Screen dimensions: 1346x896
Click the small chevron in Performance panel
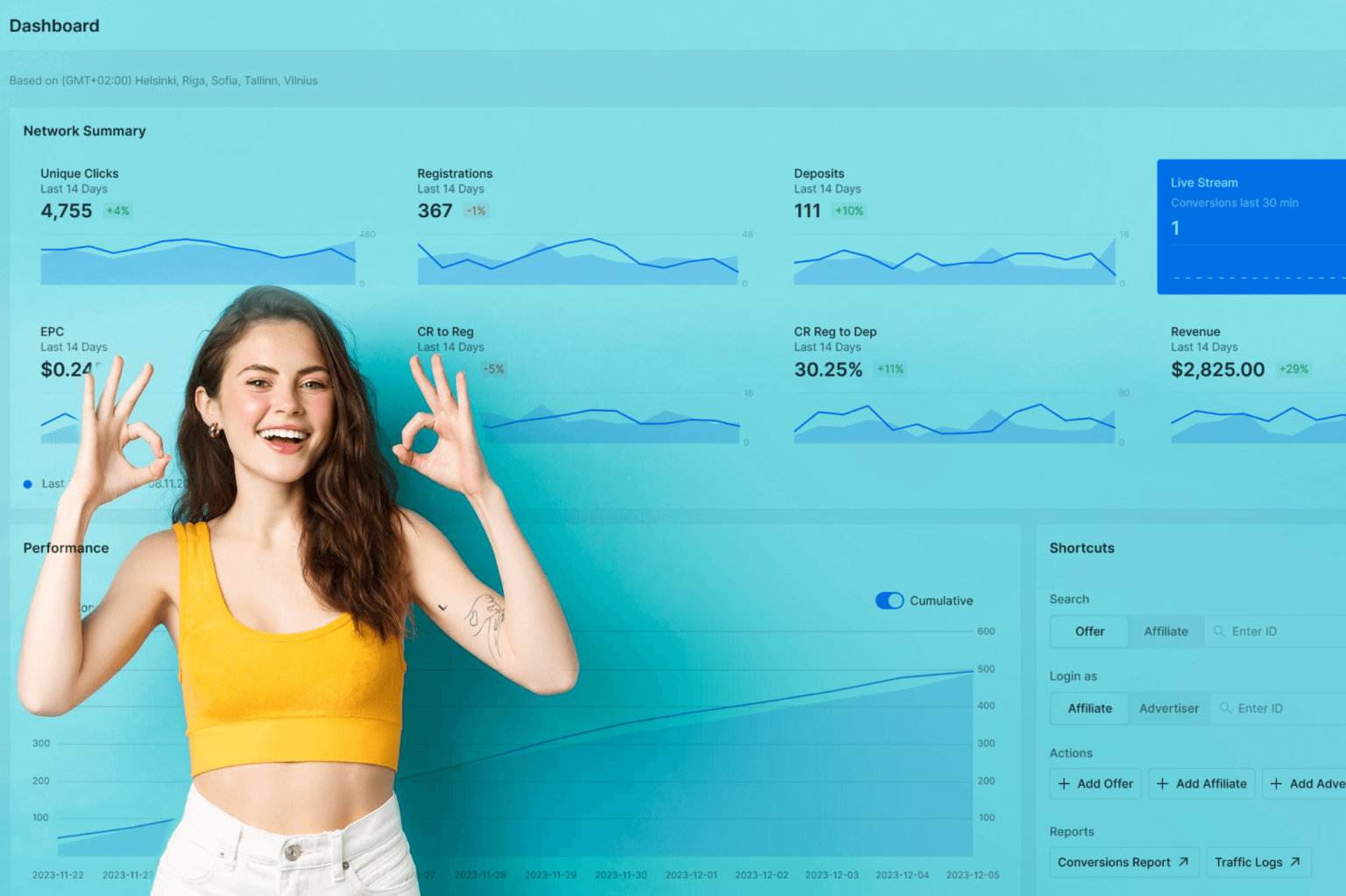(x=443, y=608)
